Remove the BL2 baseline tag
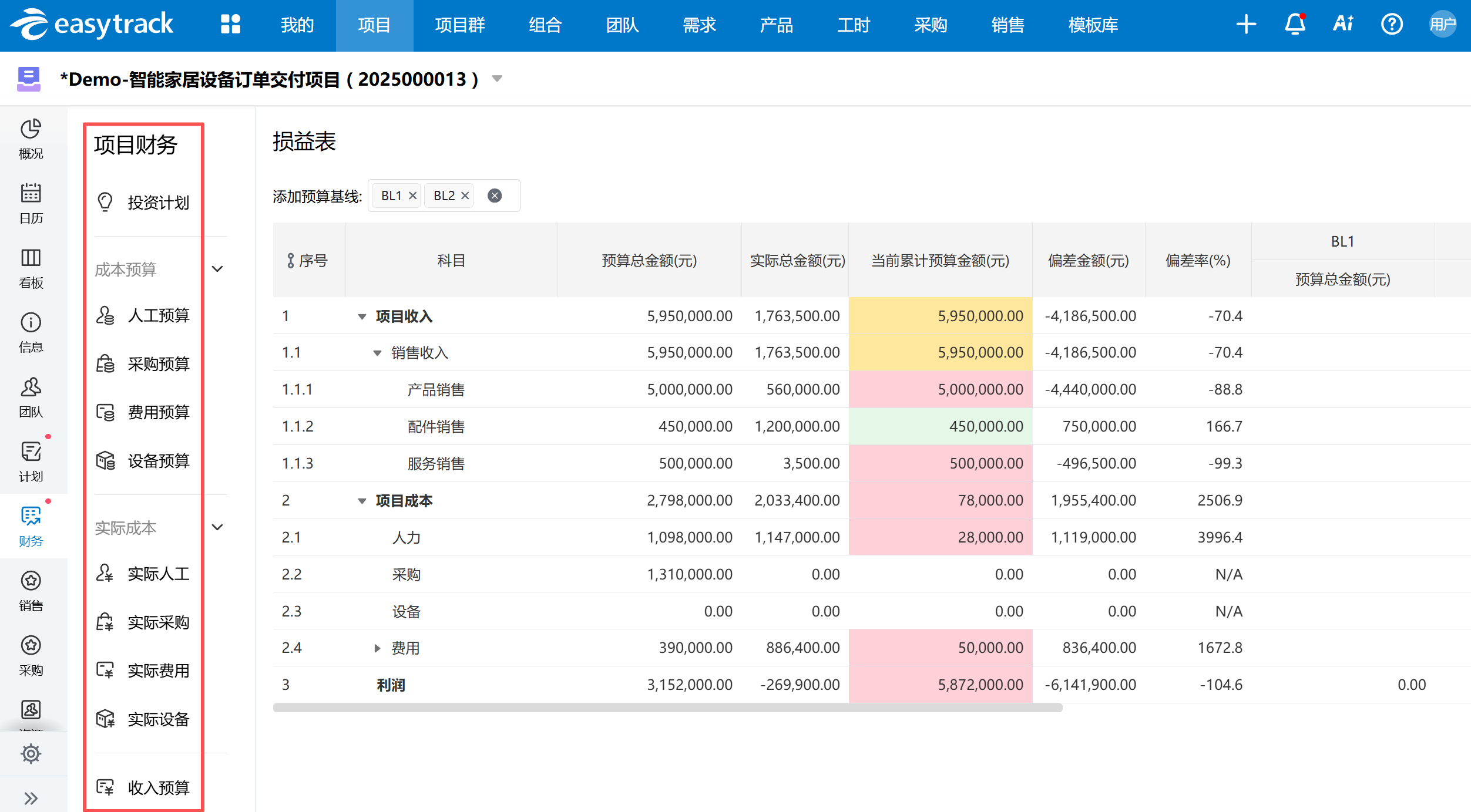Image resolution: width=1471 pixels, height=812 pixels. coord(465,196)
